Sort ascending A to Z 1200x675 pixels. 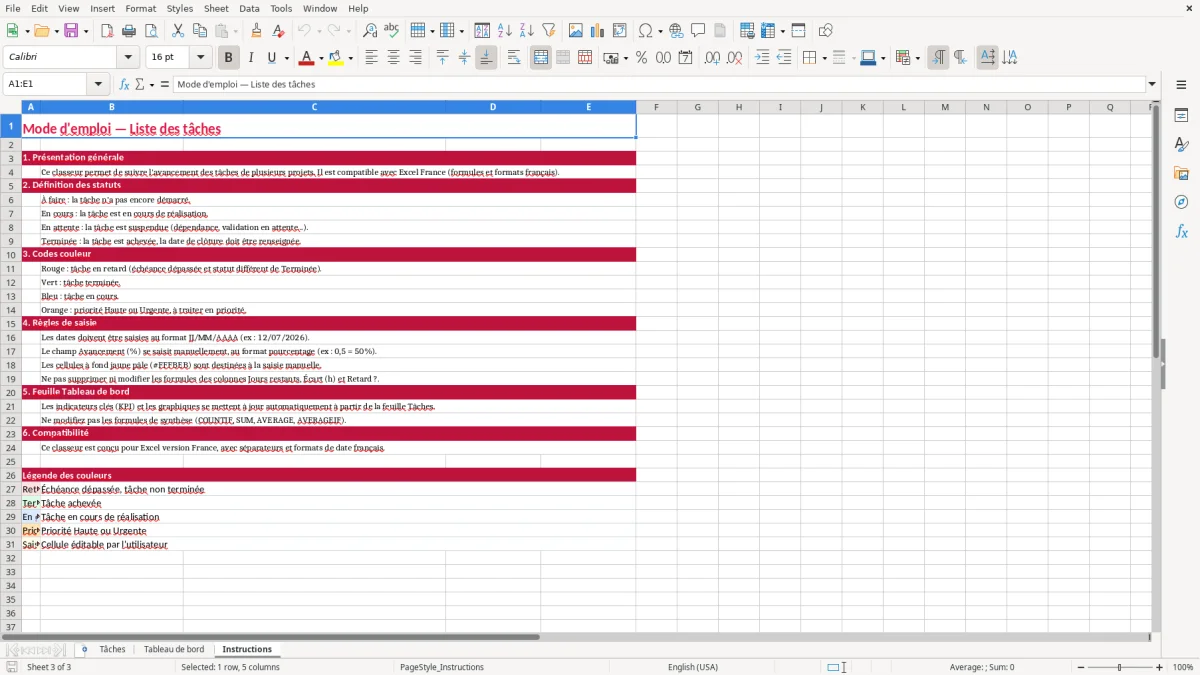505,31
